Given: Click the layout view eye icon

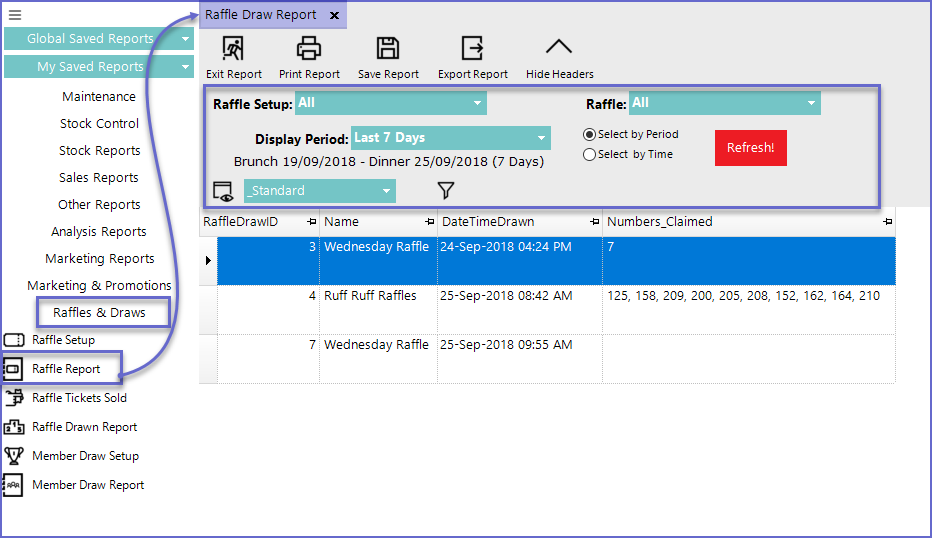Looking at the screenshot, I should click(x=223, y=191).
